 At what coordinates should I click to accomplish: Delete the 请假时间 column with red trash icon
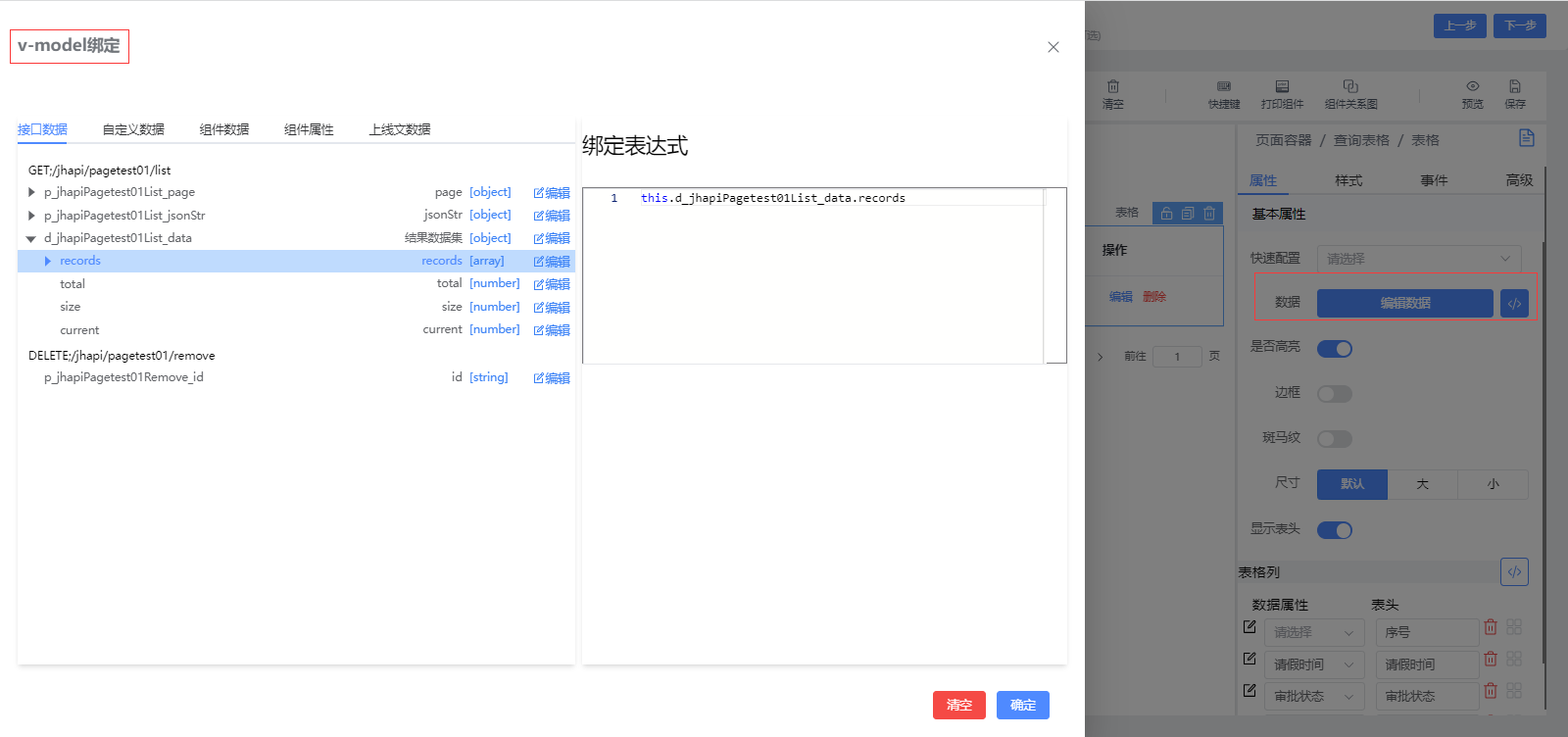[1491, 660]
